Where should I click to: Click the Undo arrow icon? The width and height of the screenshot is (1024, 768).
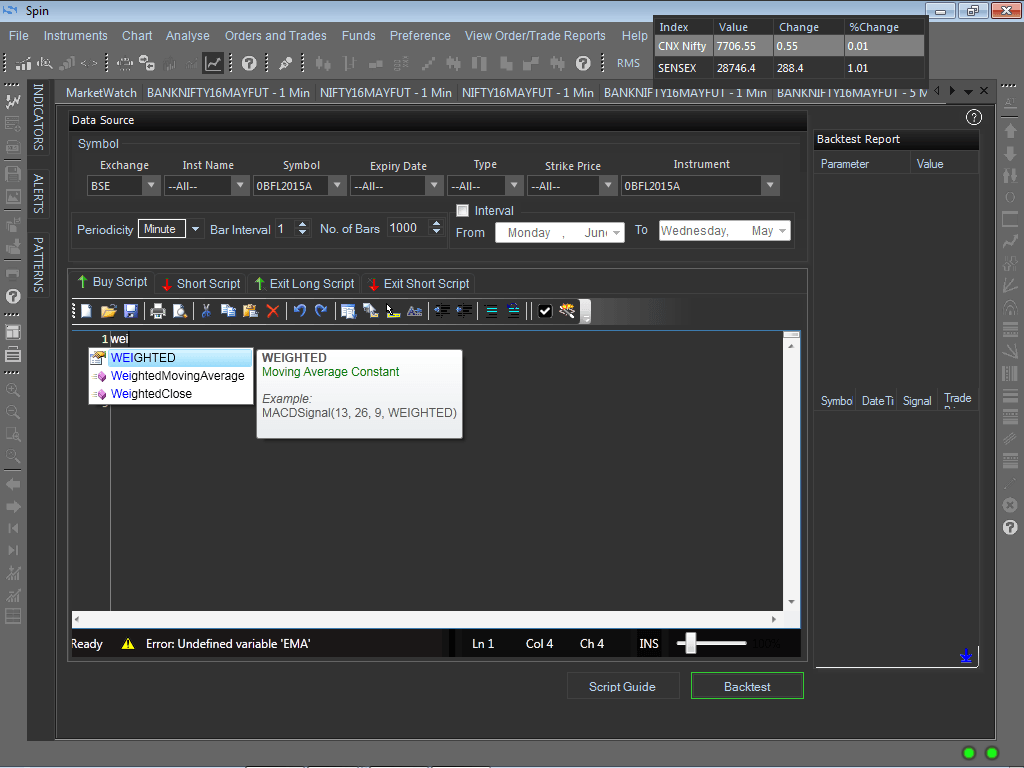299,311
